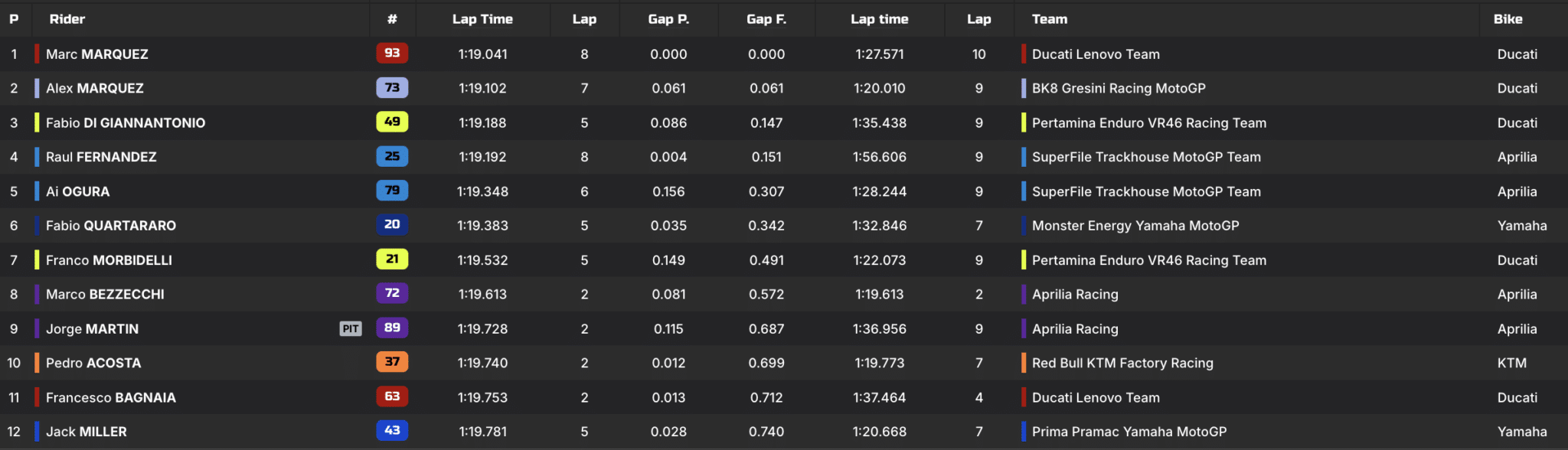Open Ai OGURA rider entry
Image resolution: width=1568 pixels, height=450 pixels.
[x=77, y=191]
